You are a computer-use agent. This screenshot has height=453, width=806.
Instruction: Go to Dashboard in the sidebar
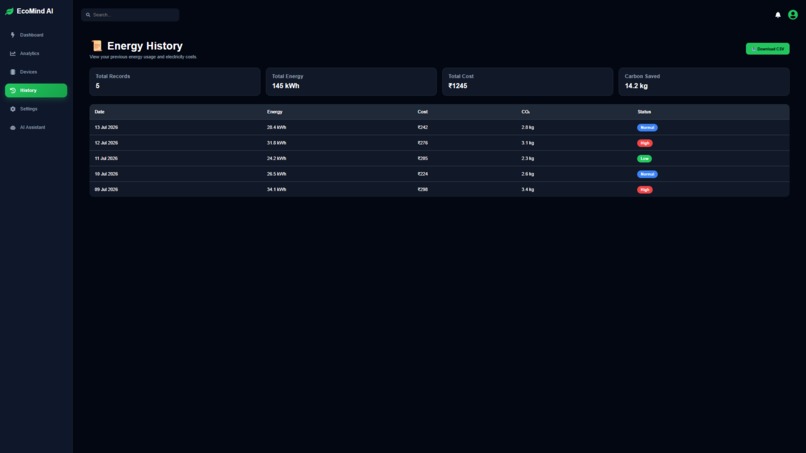[x=36, y=35]
